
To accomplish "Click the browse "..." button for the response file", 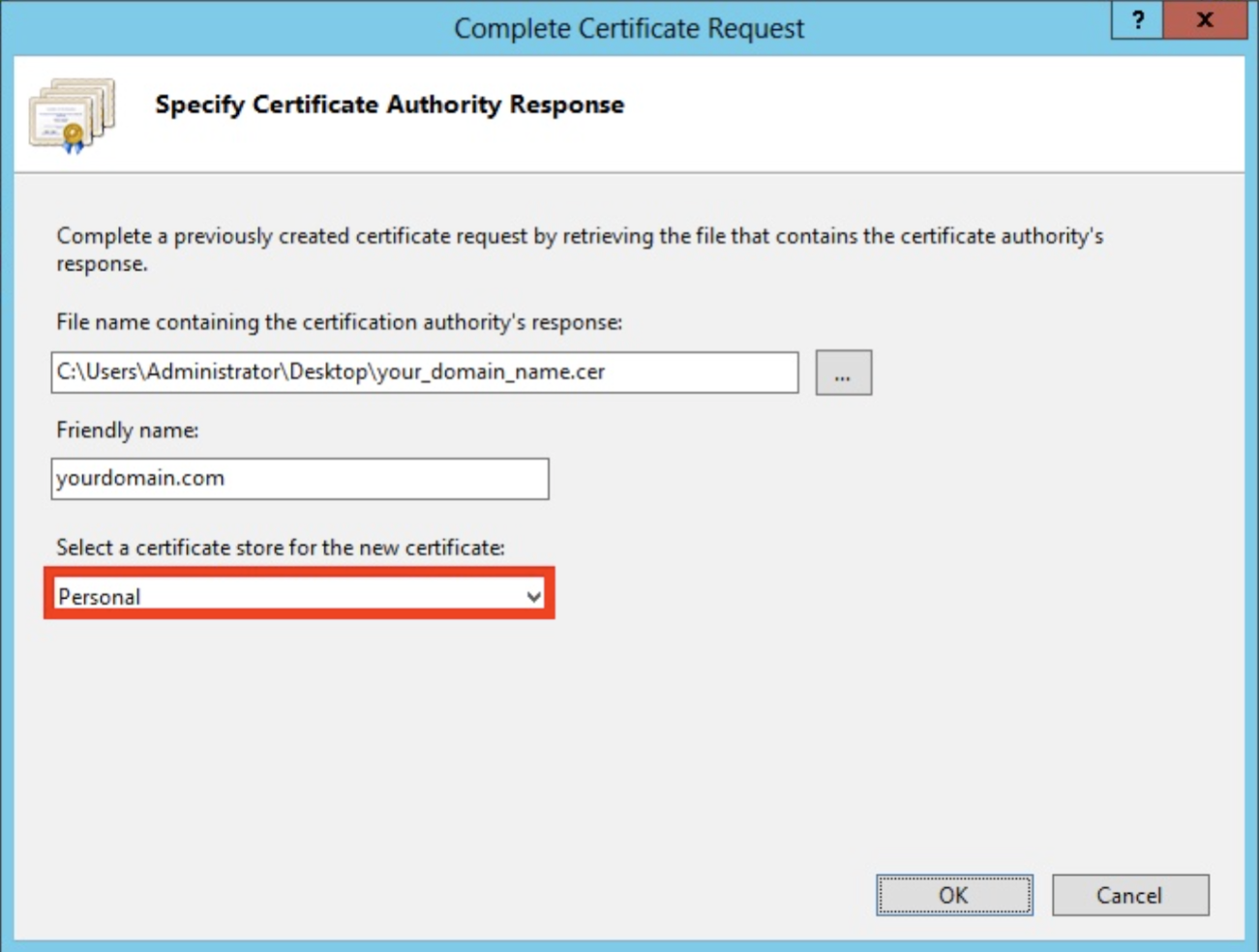I will [843, 372].
